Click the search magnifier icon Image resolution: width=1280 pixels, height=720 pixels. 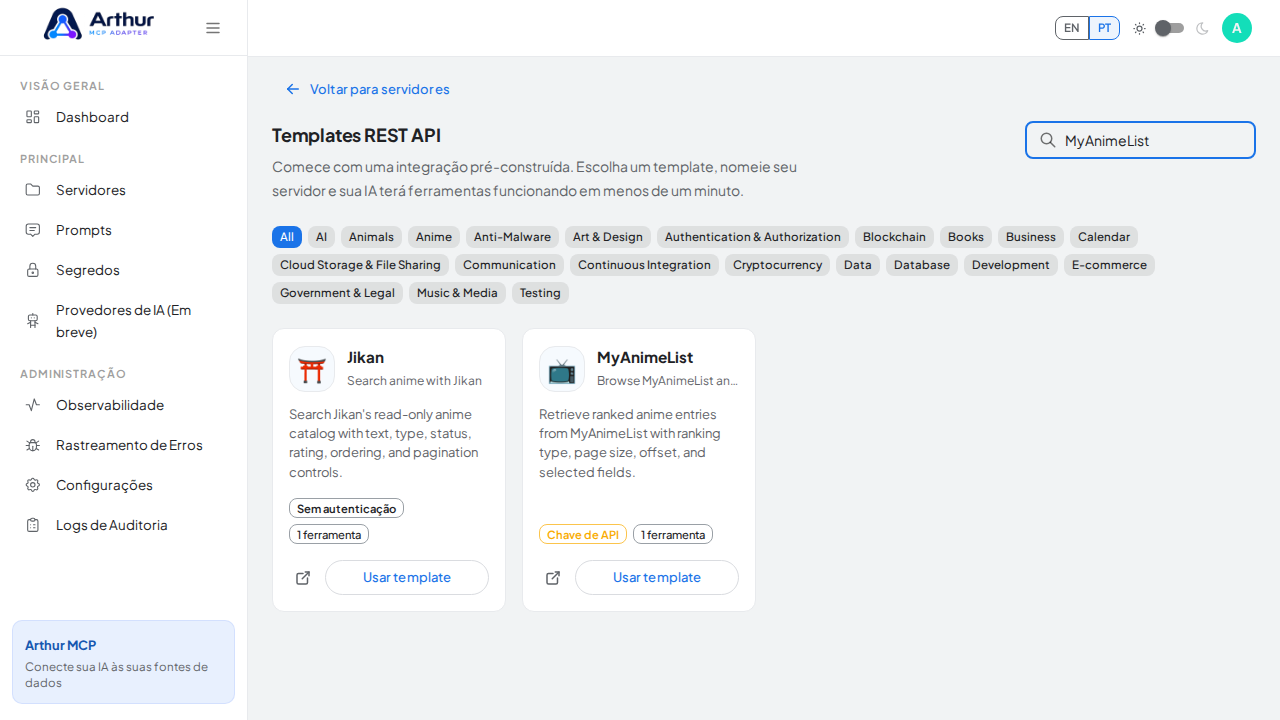[1048, 140]
